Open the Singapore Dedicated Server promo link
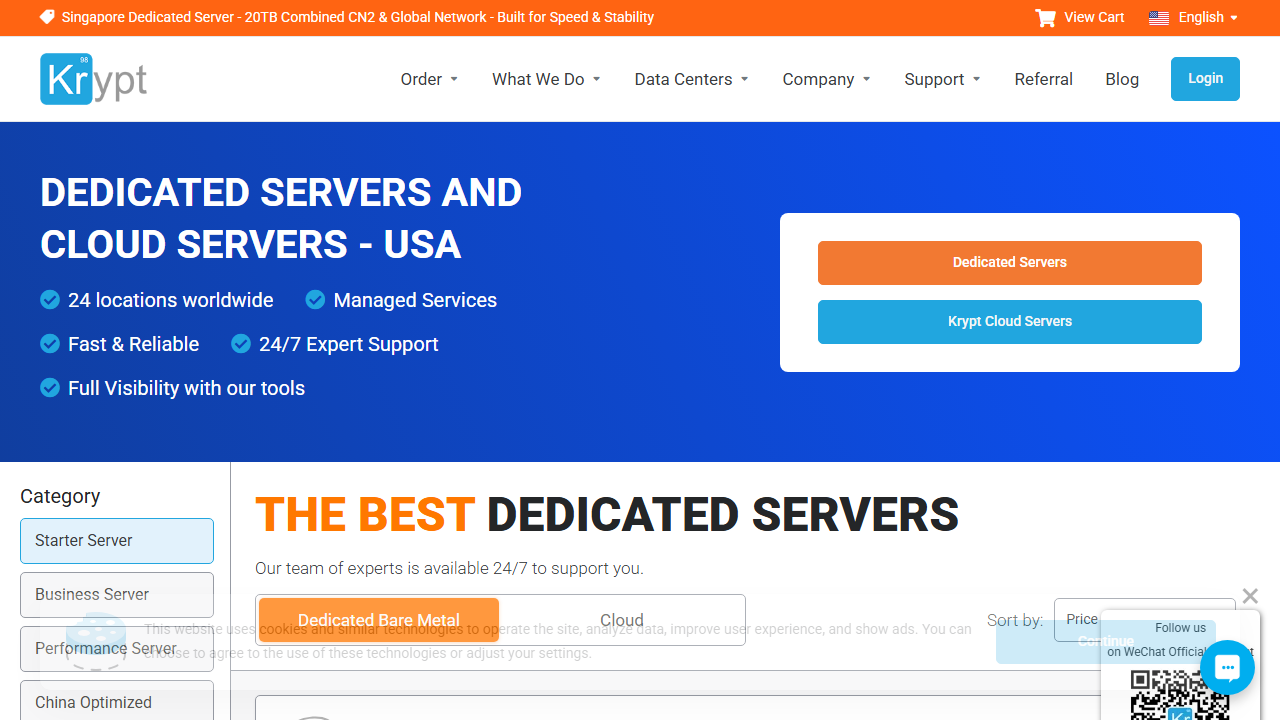 [x=358, y=17]
